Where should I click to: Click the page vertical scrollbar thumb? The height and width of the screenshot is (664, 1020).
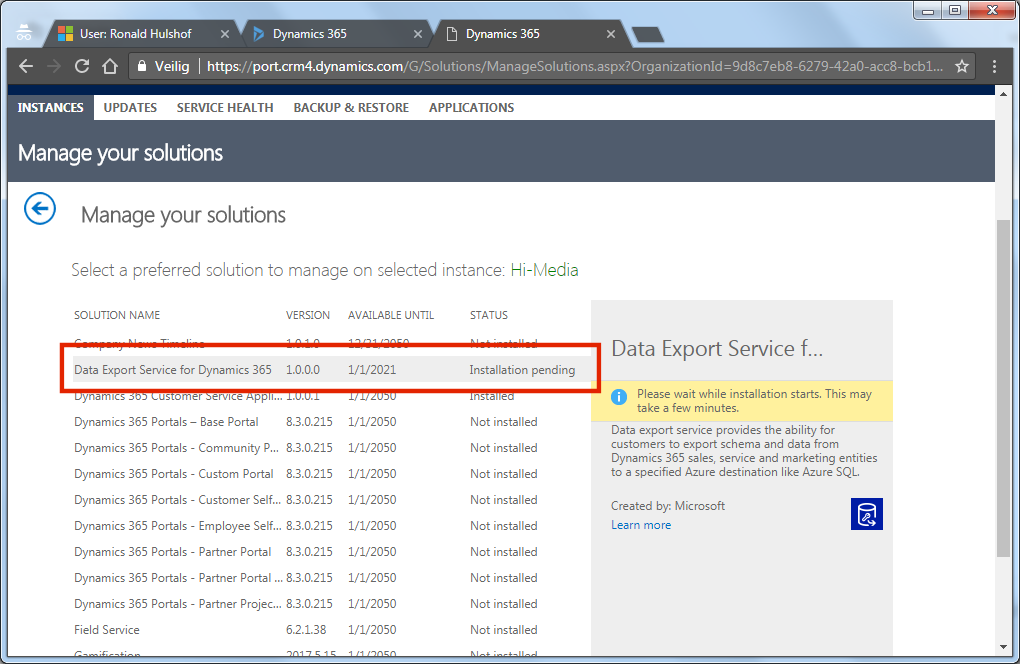point(1003,388)
